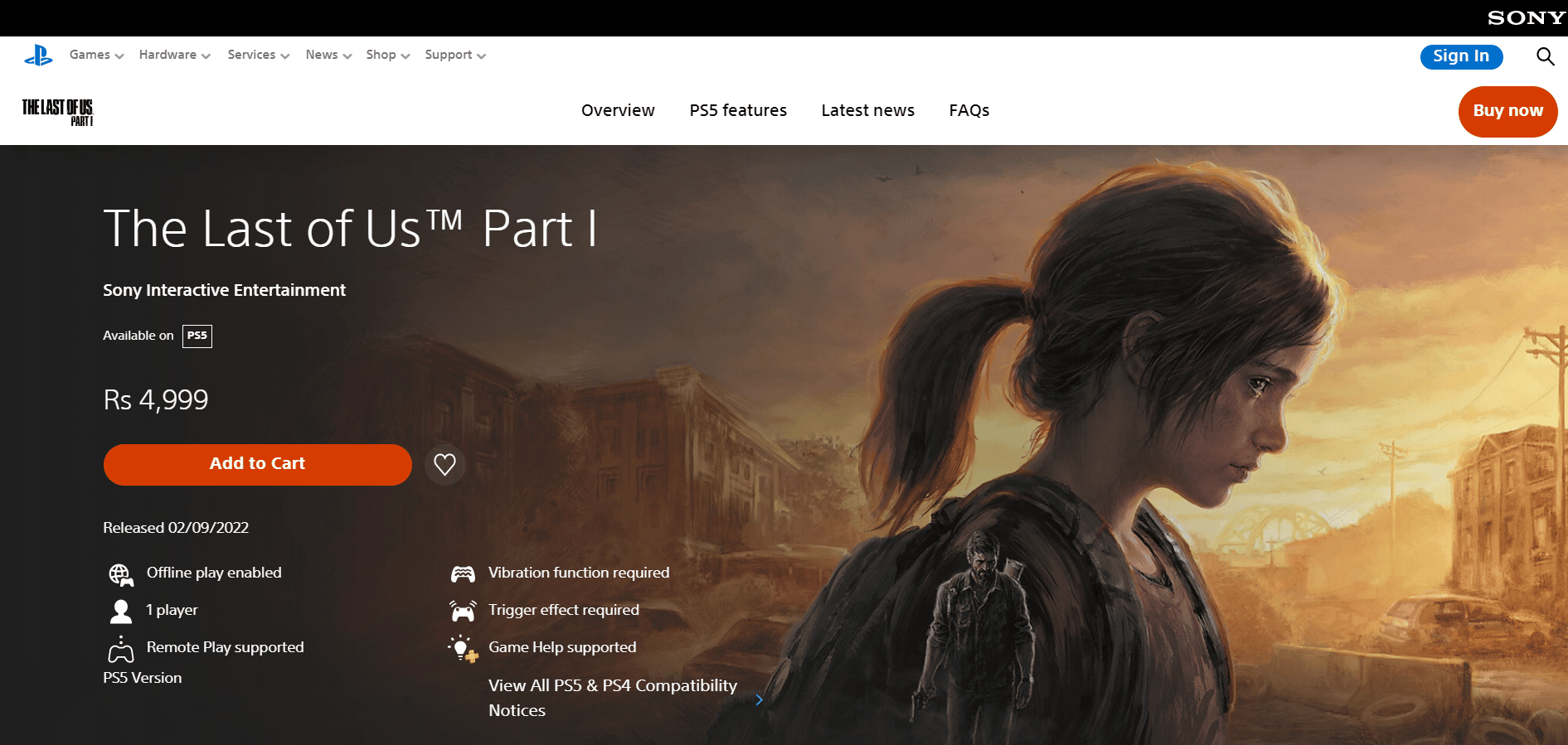Image resolution: width=1568 pixels, height=745 pixels.
Task: Click the Game Help lightbulb icon
Action: 463,648
